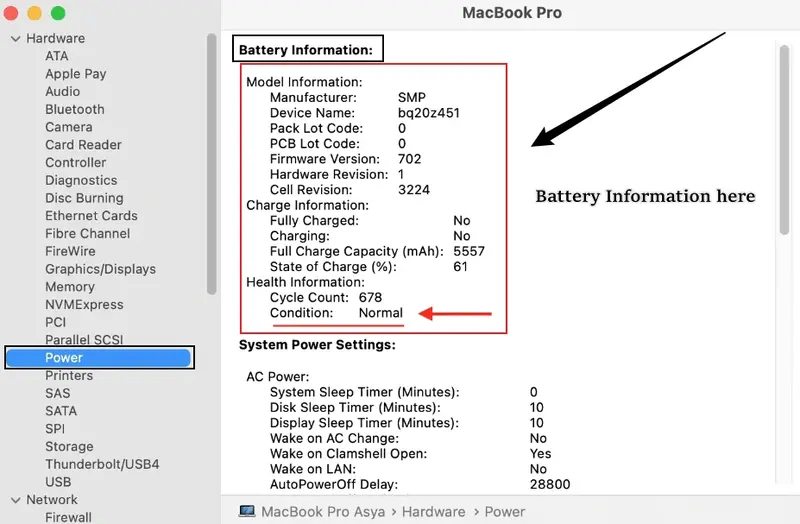Click MacBook Pro Asya in path bar
The width and height of the screenshot is (800, 524).
[x=323, y=512]
